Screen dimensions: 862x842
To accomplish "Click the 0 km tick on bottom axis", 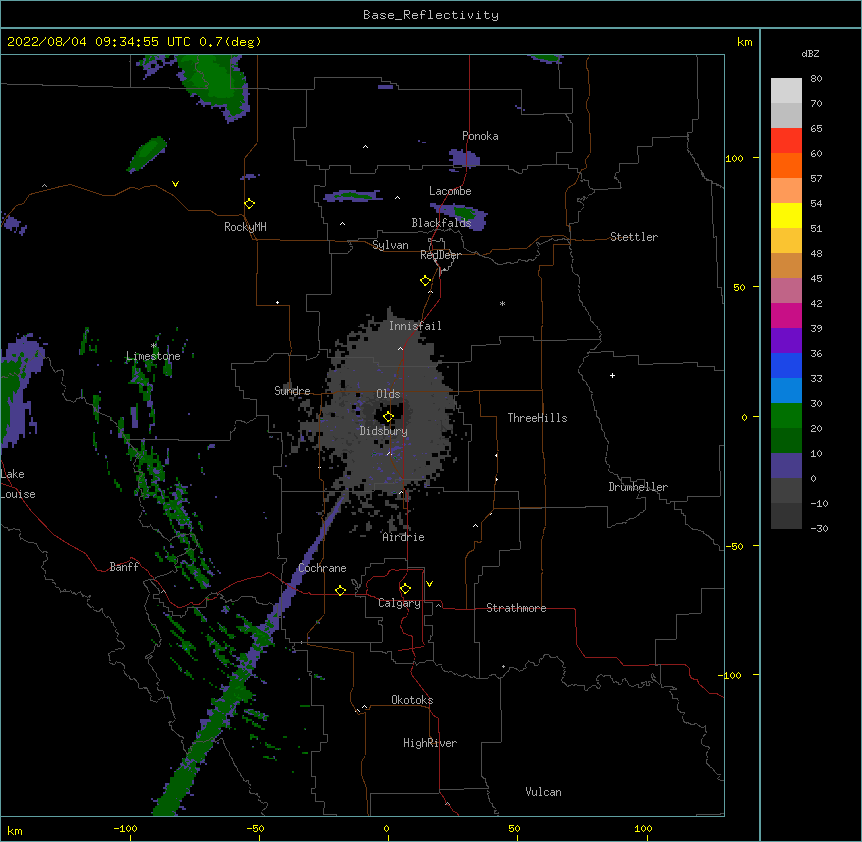I will click(x=386, y=828).
